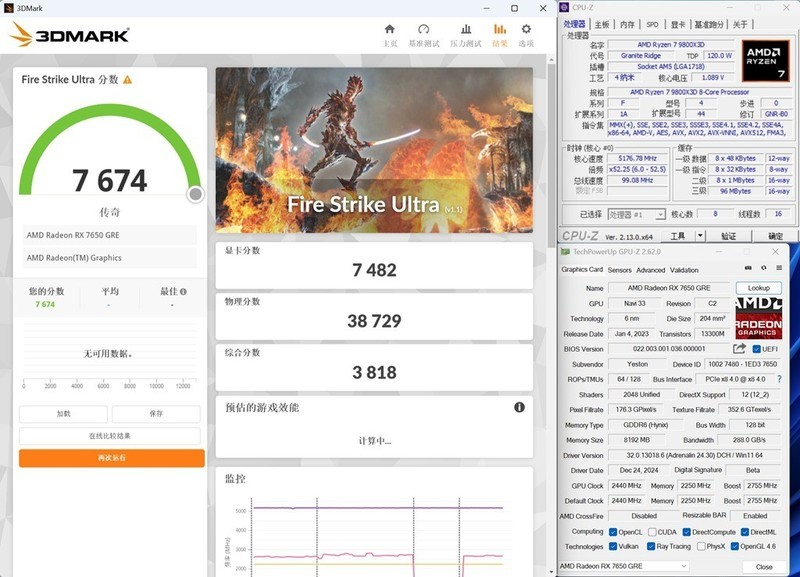Click the camera screenshot icon in GPU-Z titlebar

[x=747, y=269]
